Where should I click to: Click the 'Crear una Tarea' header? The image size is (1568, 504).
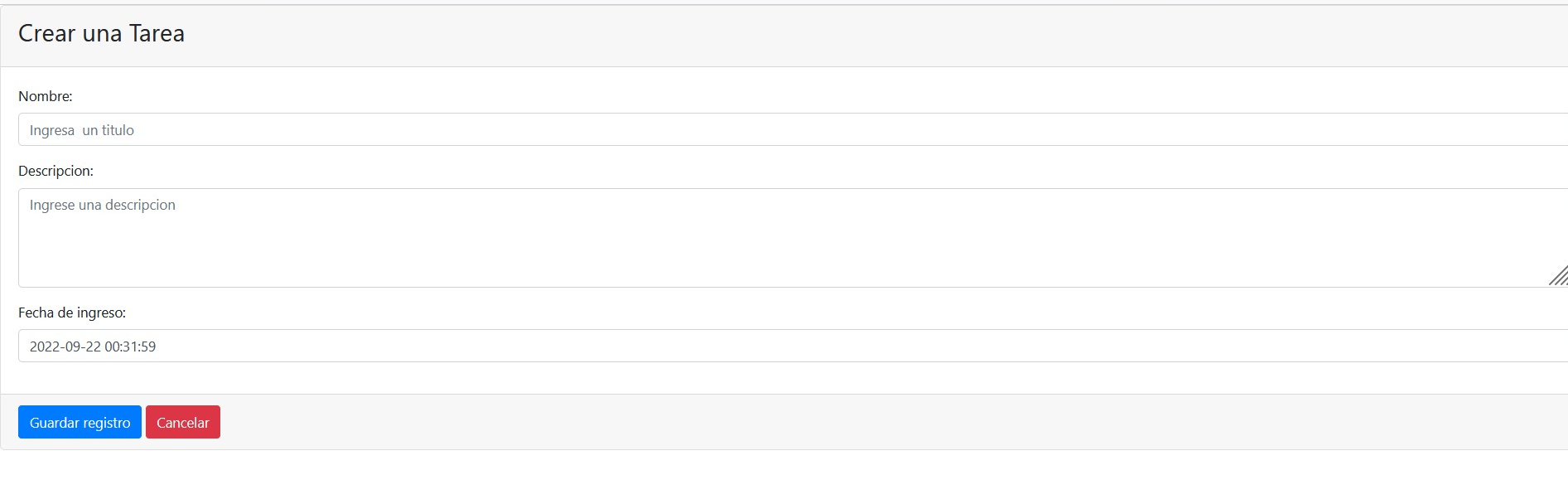(101, 33)
